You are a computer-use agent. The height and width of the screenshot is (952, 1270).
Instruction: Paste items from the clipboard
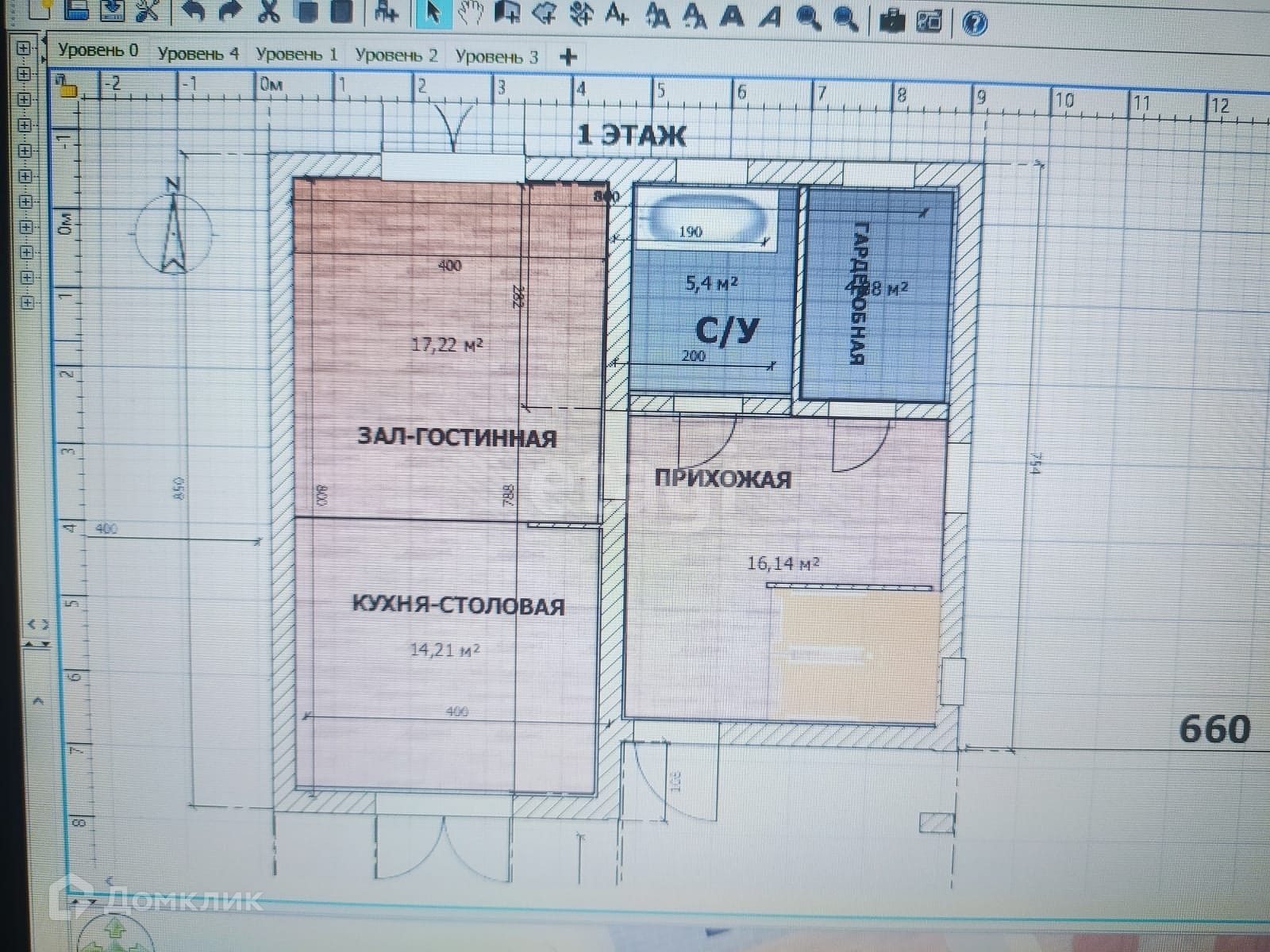pyautogui.click(x=341, y=12)
